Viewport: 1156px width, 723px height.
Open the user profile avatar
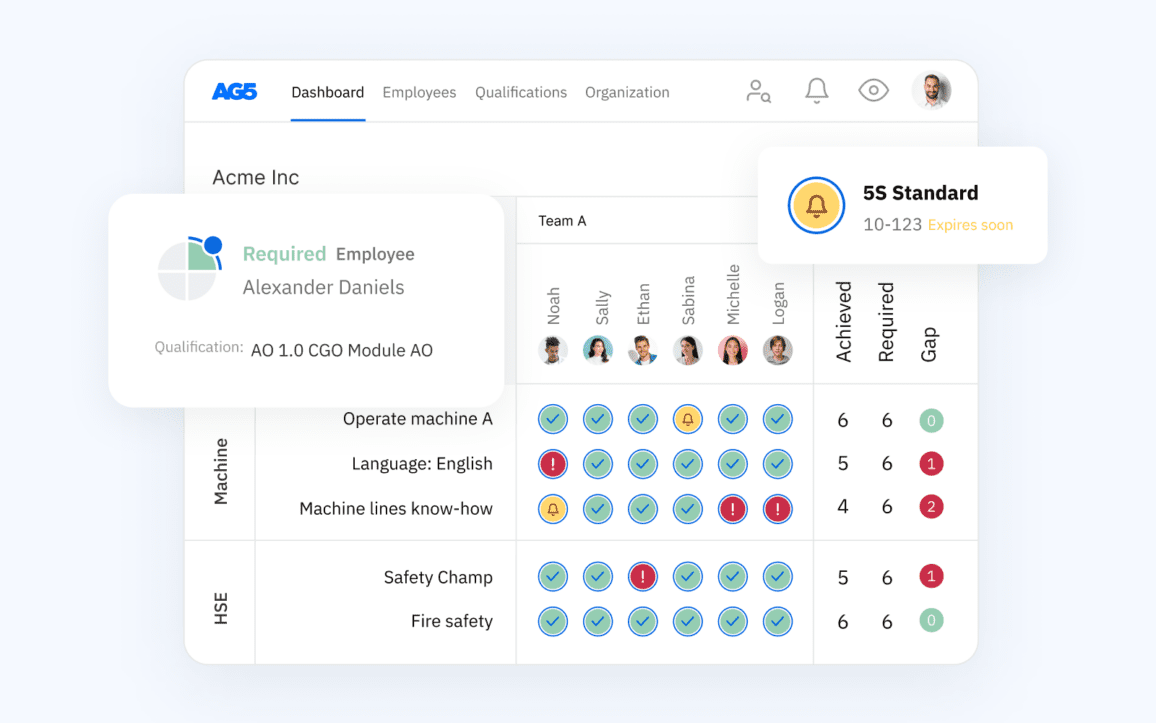coord(931,91)
